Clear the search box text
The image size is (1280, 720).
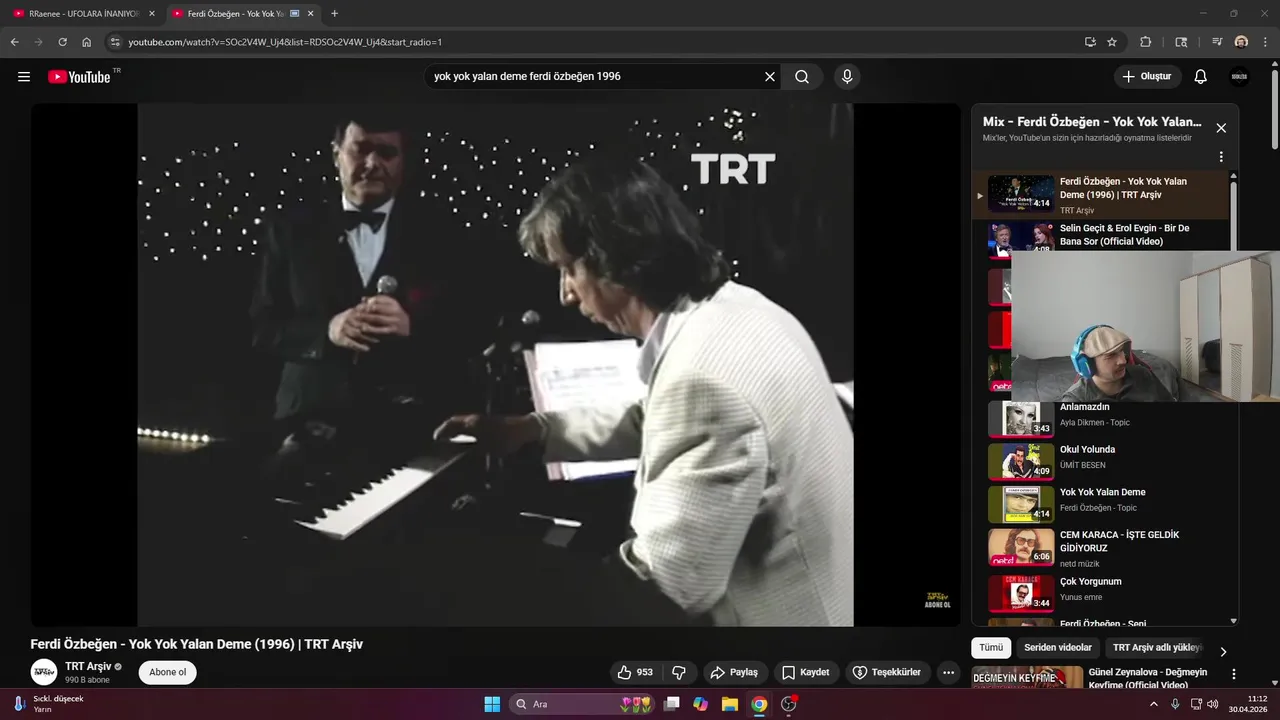coord(770,77)
